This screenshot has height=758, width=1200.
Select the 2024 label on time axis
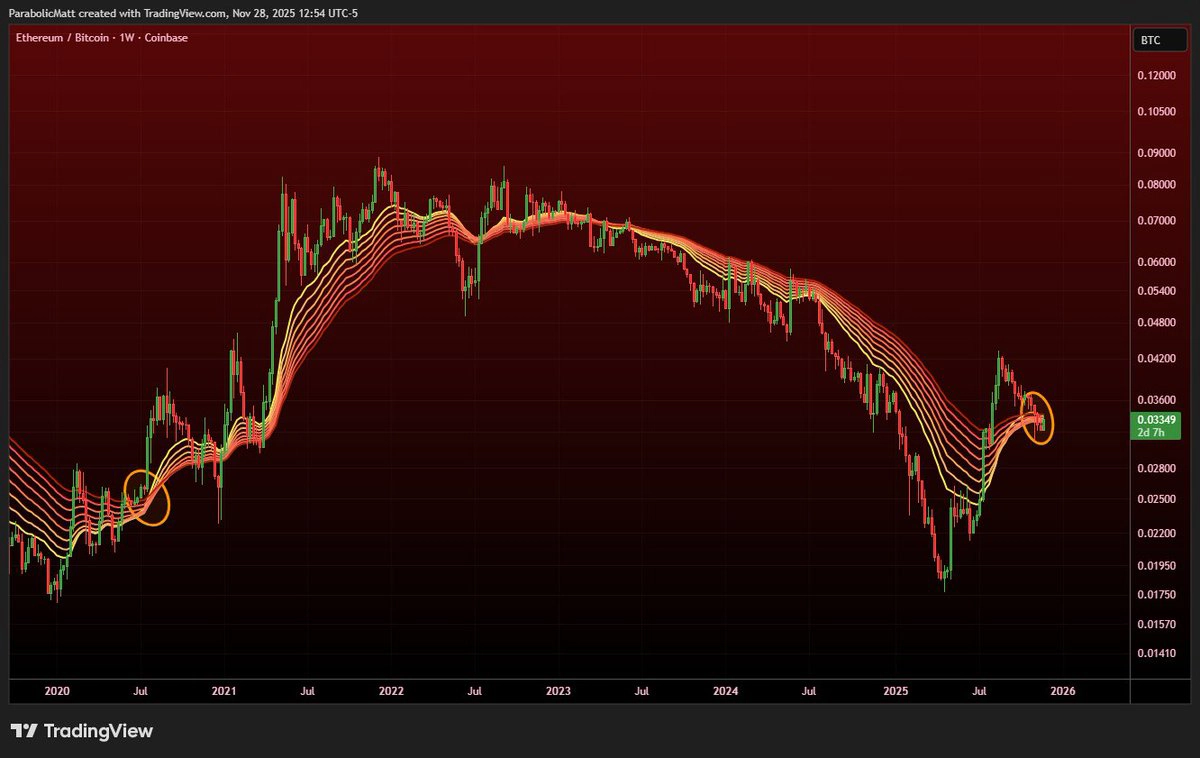[726, 690]
